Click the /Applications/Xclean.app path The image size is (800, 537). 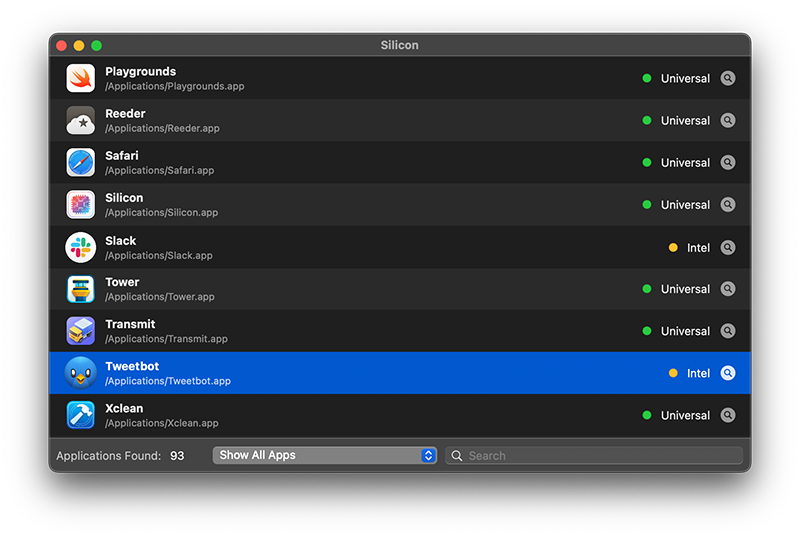pos(162,423)
